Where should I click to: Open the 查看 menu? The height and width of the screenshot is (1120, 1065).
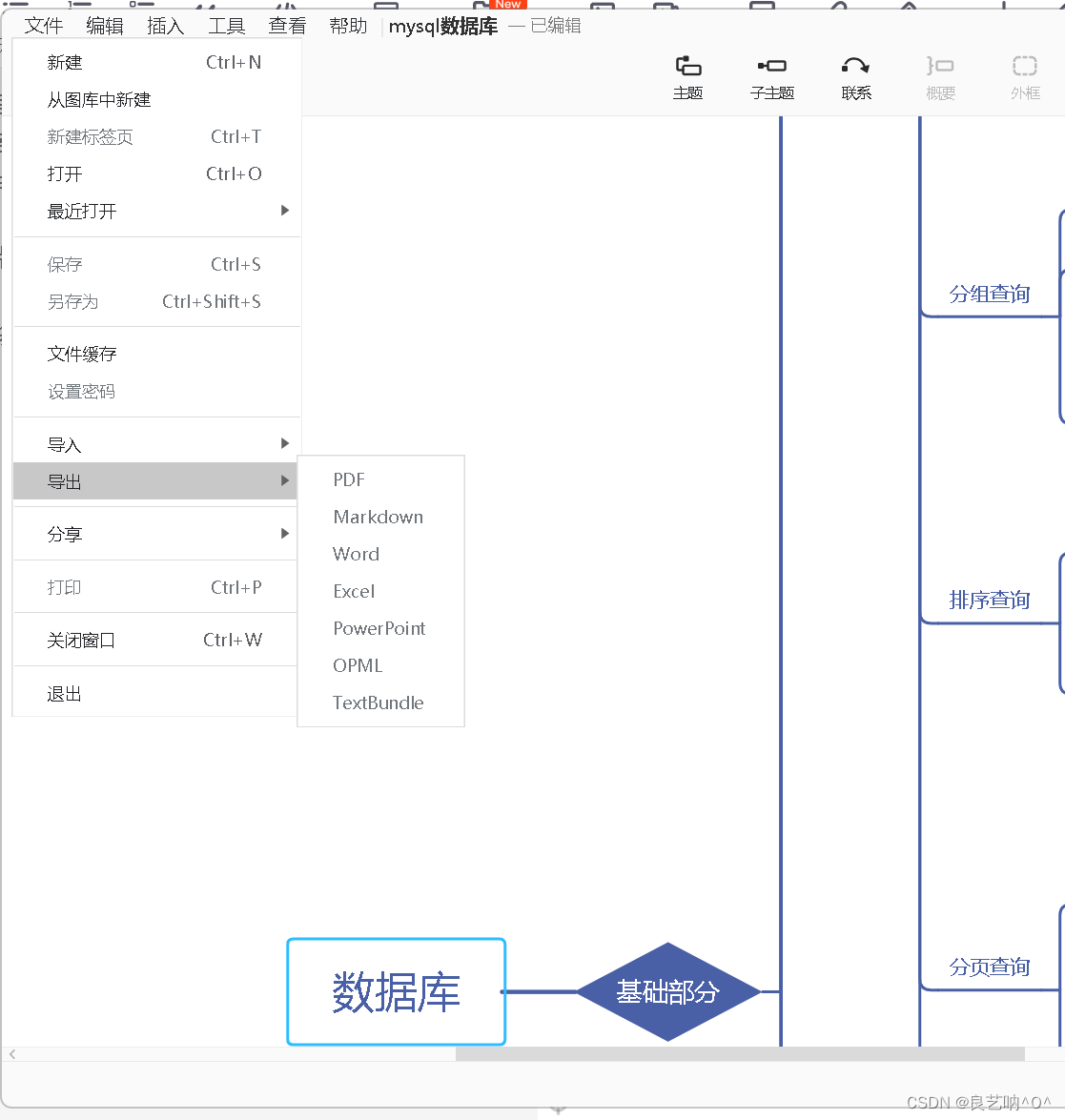coord(287,26)
